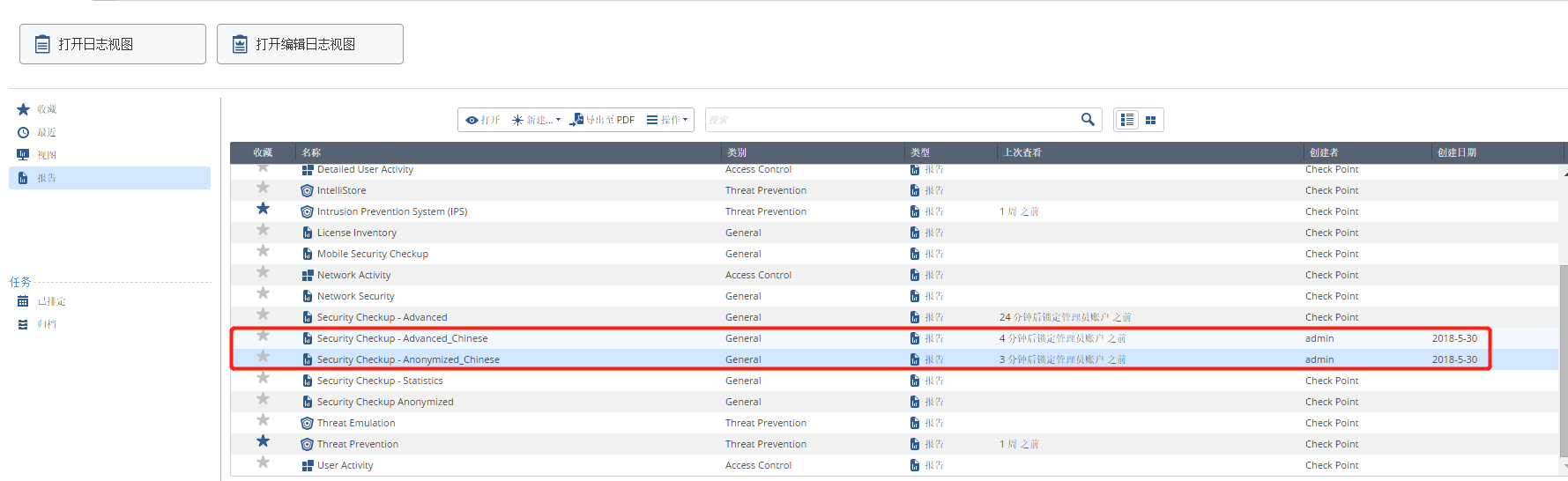Switch to list view layout
This screenshot has height=481, width=1568.
point(1127,120)
